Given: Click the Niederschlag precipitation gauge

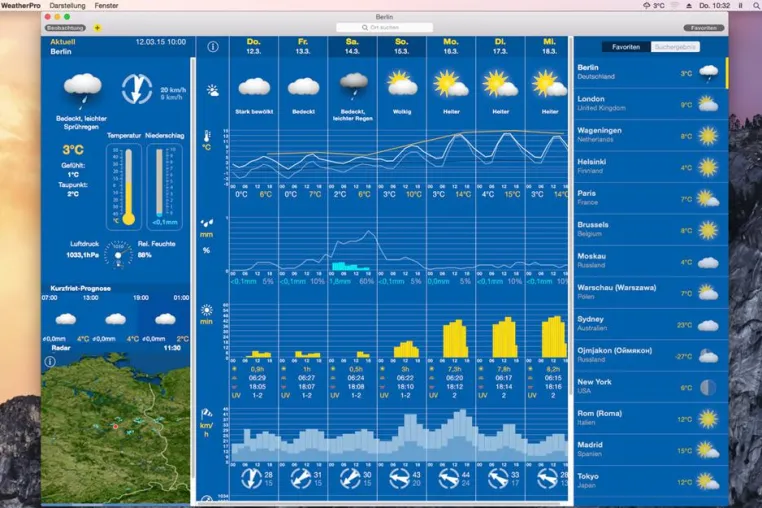Looking at the screenshot, I should click(164, 186).
